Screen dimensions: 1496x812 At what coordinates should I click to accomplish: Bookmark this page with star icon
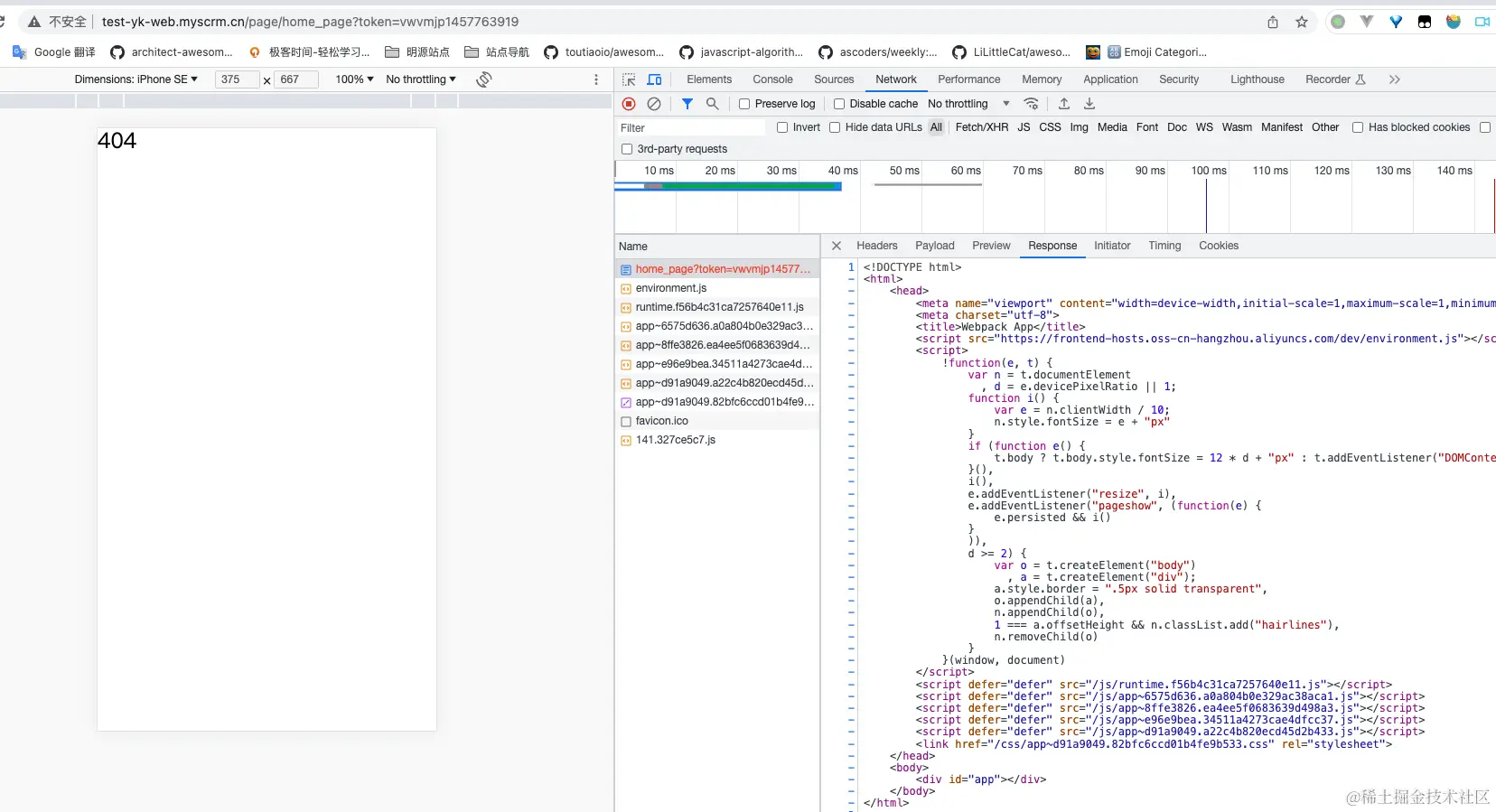click(1302, 22)
